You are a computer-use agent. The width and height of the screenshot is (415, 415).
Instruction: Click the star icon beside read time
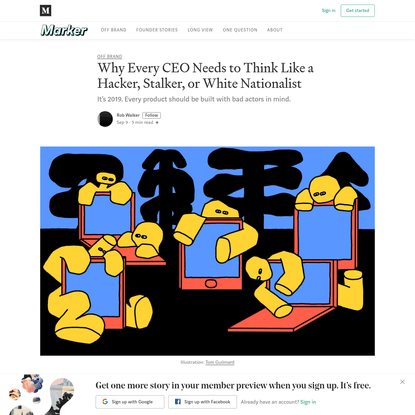157,123
